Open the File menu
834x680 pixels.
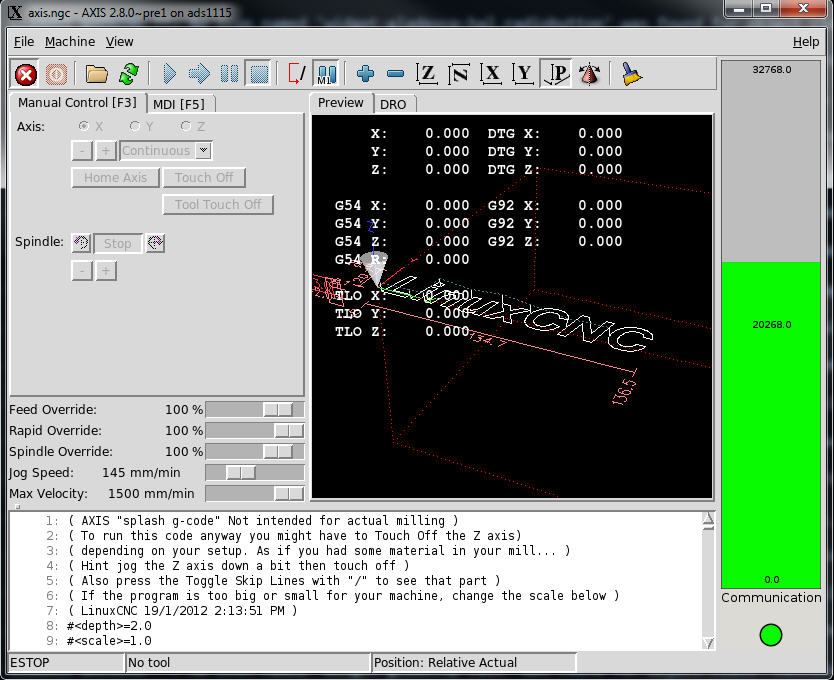coord(24,42)
